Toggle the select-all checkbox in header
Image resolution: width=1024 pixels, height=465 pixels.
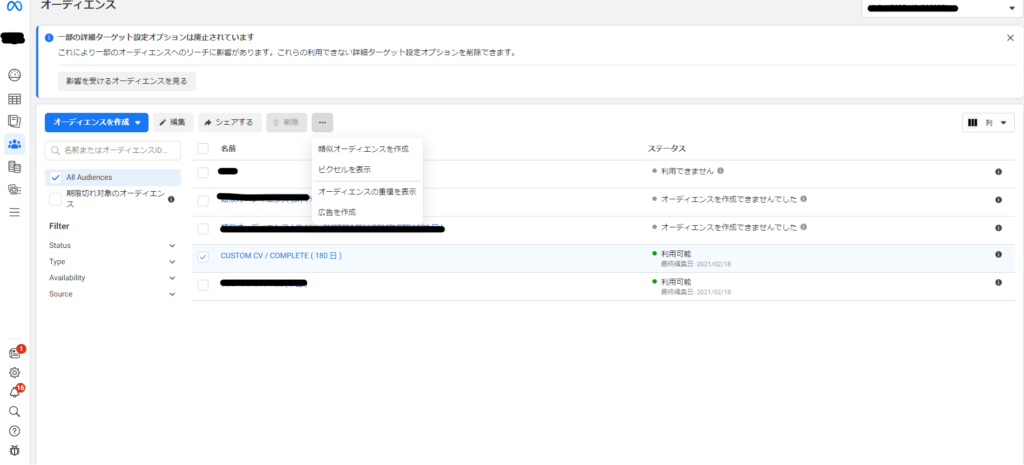tap(203, 148)
